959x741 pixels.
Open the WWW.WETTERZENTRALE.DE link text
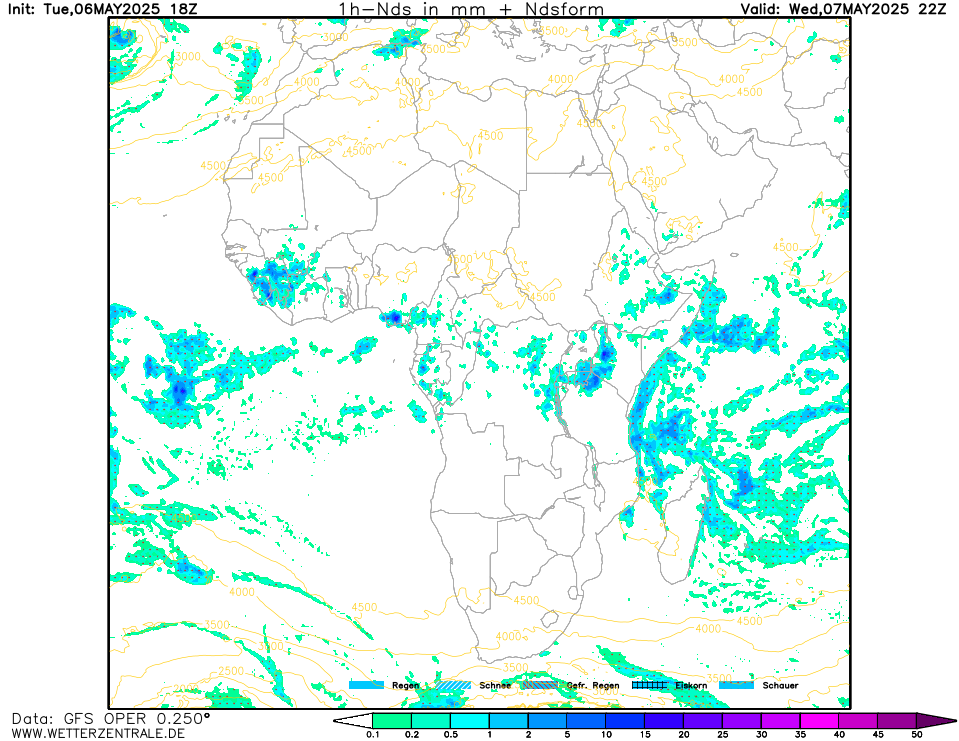(98, 733)
